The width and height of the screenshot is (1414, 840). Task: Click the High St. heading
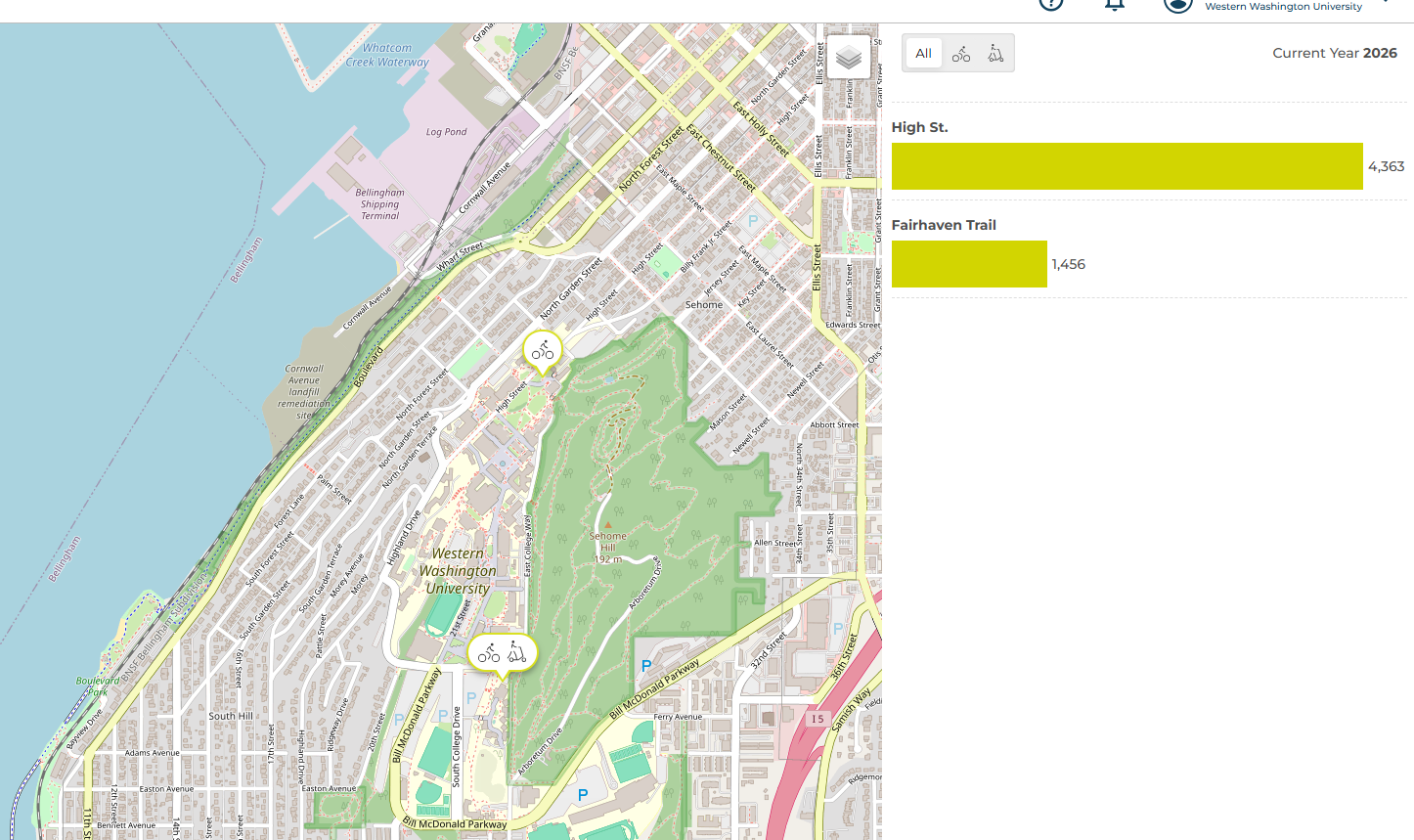click(919, 127)
